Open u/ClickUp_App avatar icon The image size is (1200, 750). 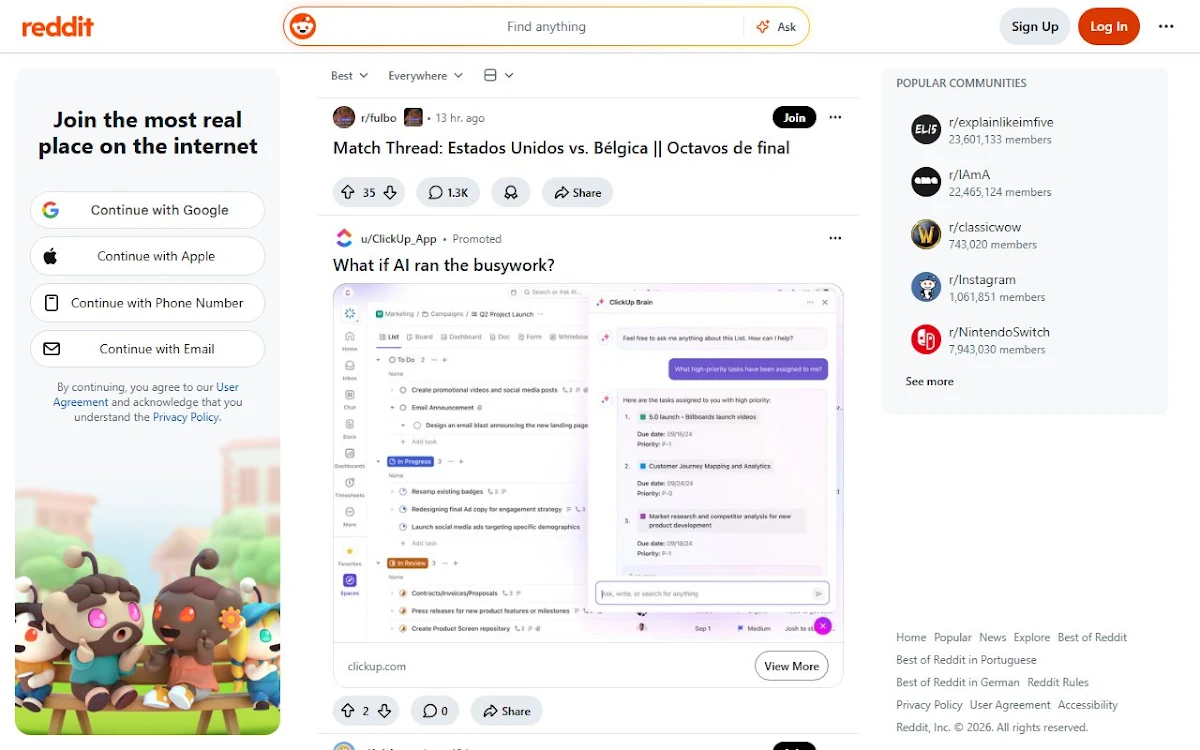(344, 238)
